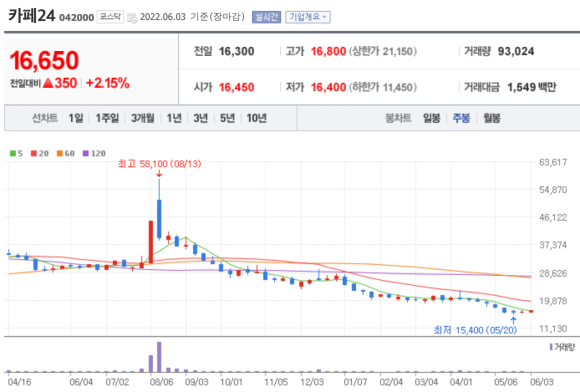Image resolution: width=580 pixels, height=392 pixels.
Task: Select the 주봉 weekly candle chart
Action: click(x=461, y=118)
